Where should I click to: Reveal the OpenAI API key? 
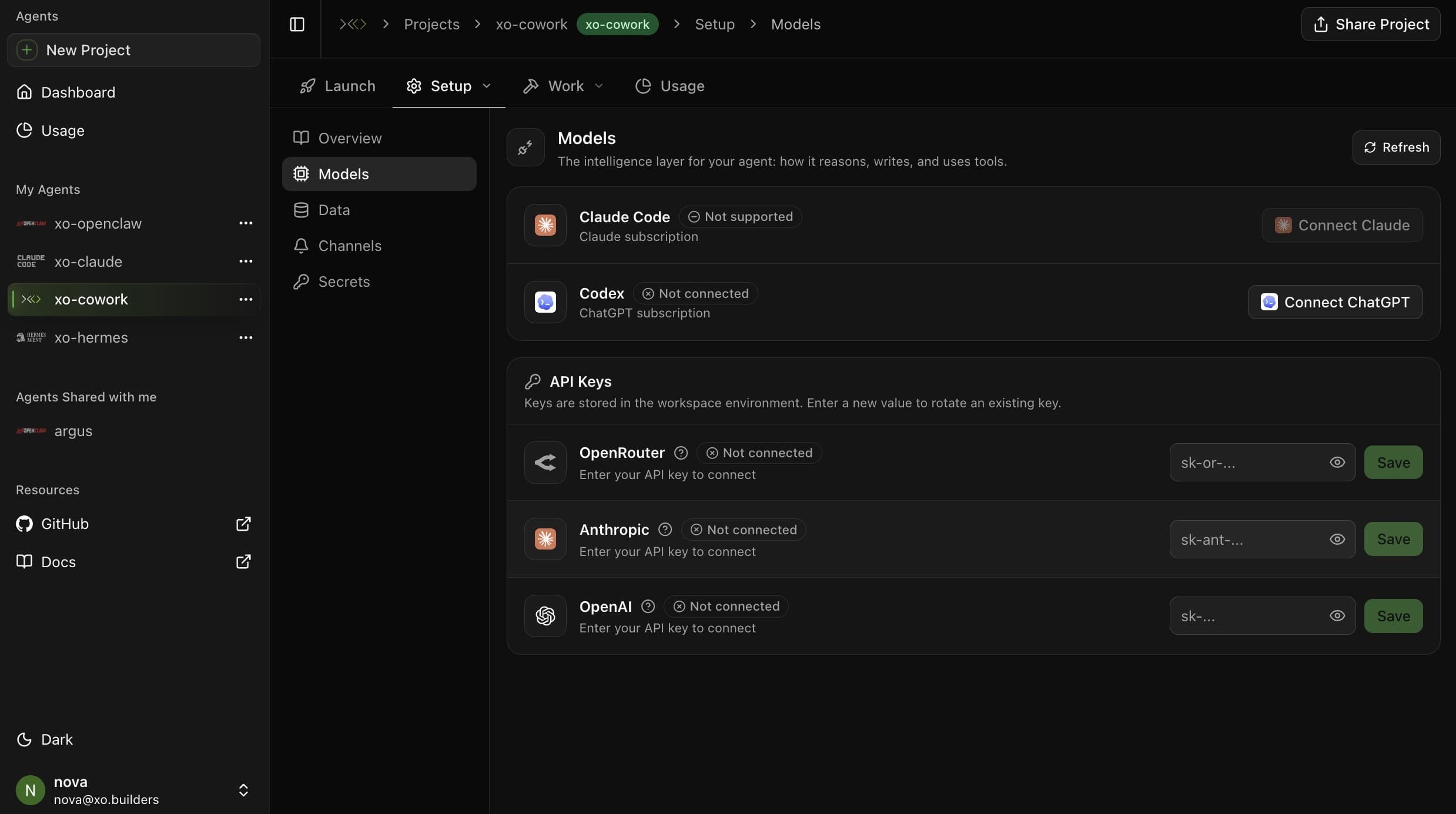(1337, 616)
